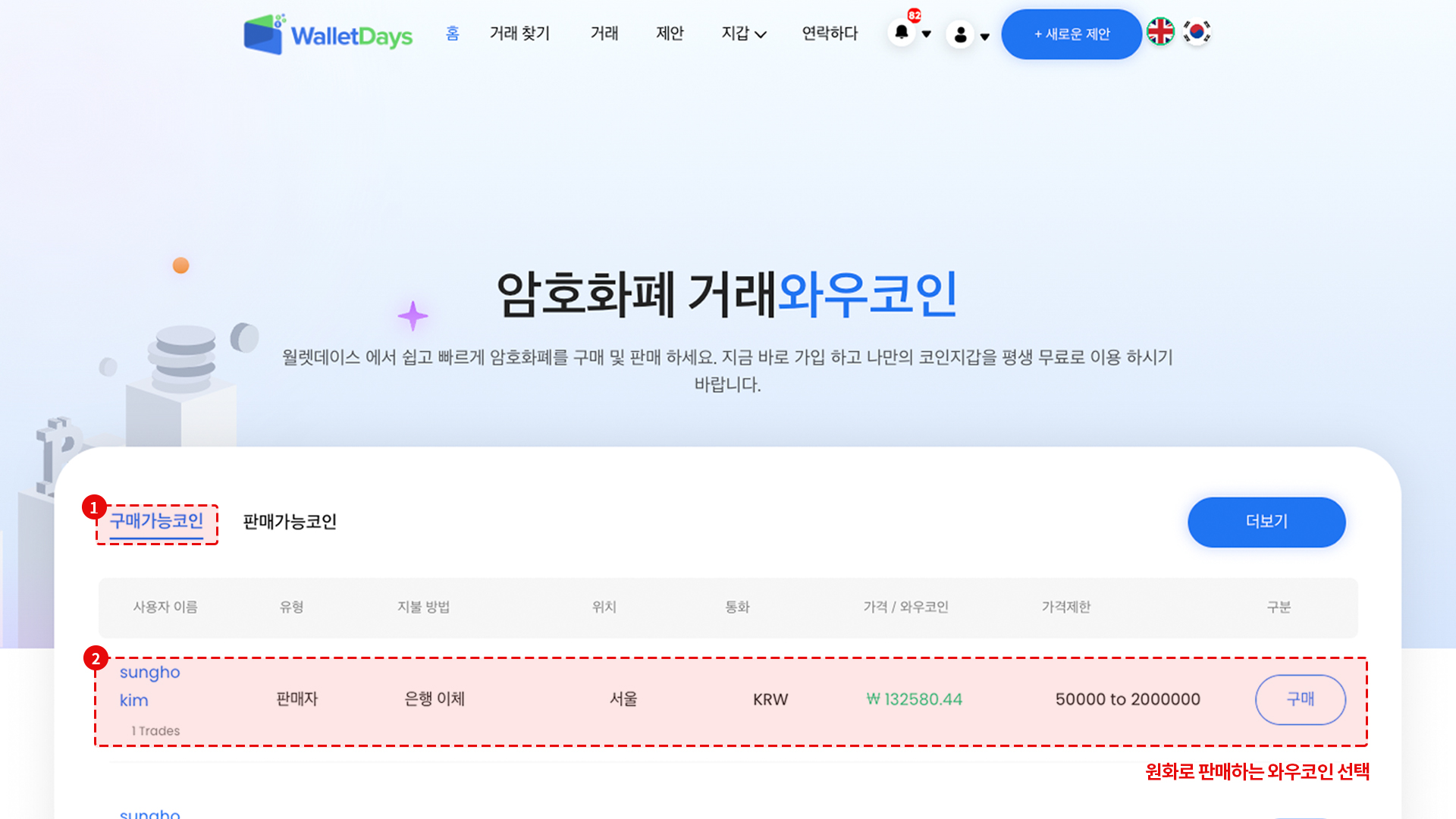The width and height of the screenshot is (1456, 819).
Task: Click the 구분 column header
Action: [x=1279, y=607]
